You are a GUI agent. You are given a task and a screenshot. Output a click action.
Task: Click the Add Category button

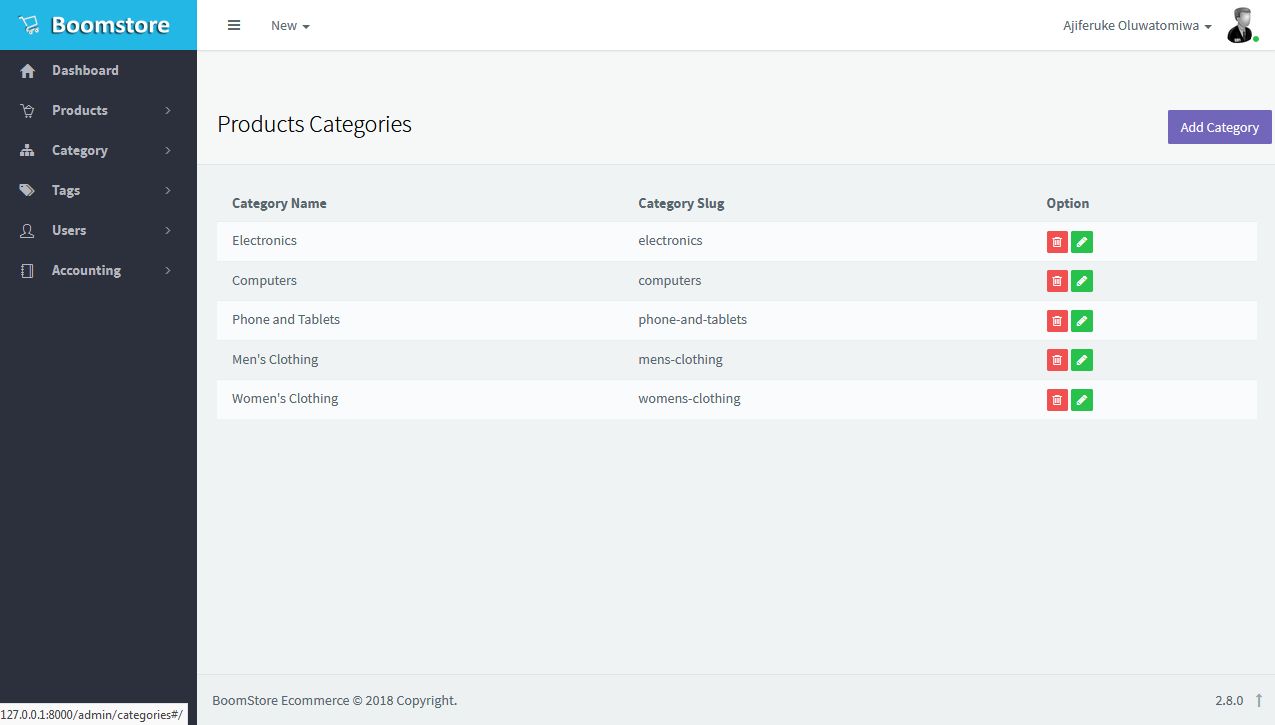[x=1219, y=127]
